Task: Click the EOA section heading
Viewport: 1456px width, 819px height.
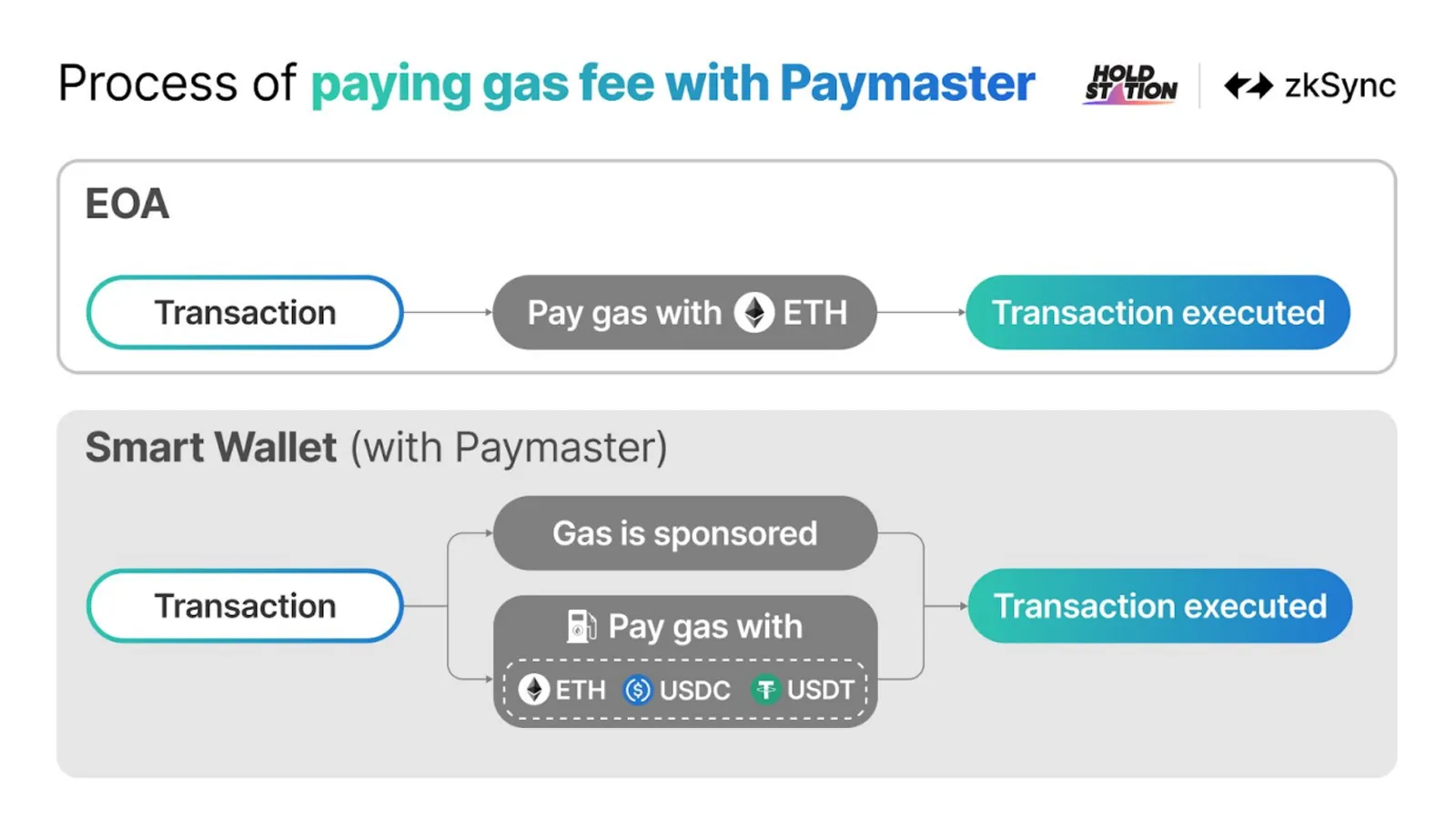Action: coord(126,204)
